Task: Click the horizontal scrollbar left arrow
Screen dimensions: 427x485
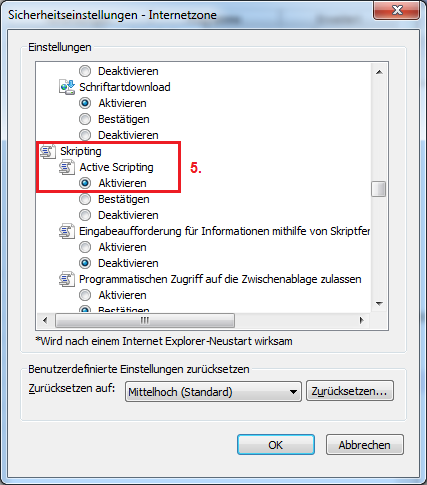Action: [x=45, y=321]
